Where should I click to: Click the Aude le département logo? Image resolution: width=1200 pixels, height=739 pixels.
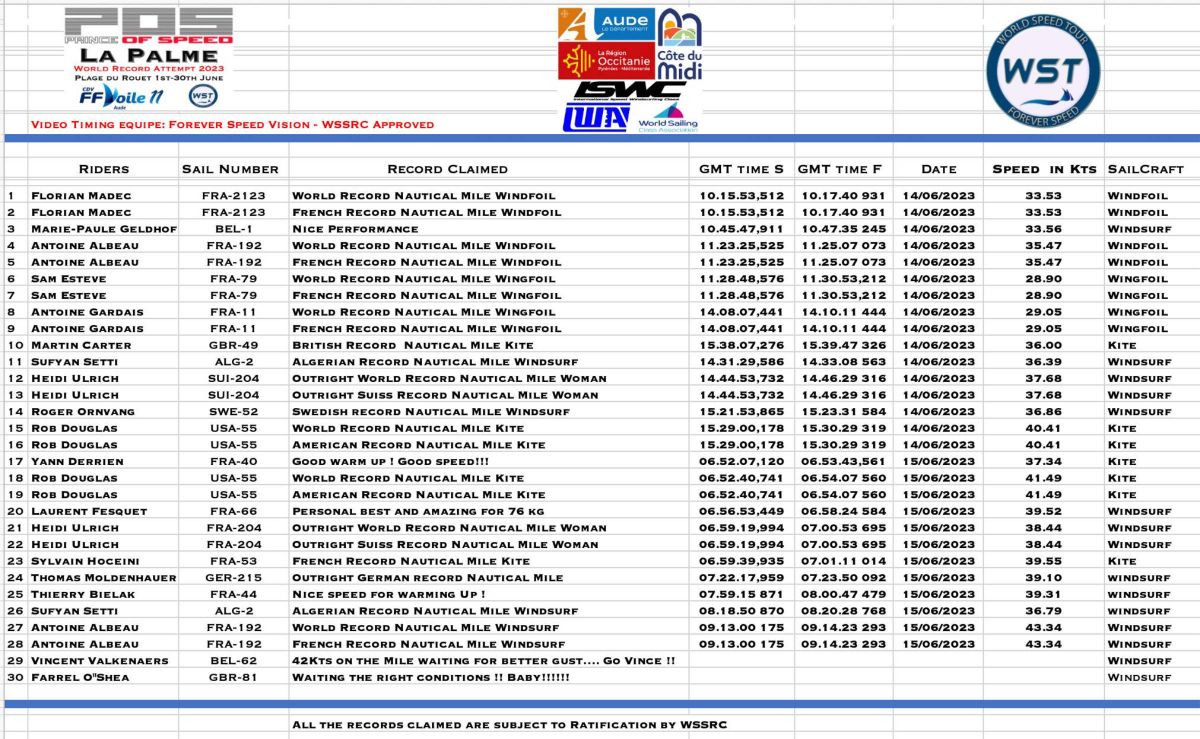tap(607, 24)
